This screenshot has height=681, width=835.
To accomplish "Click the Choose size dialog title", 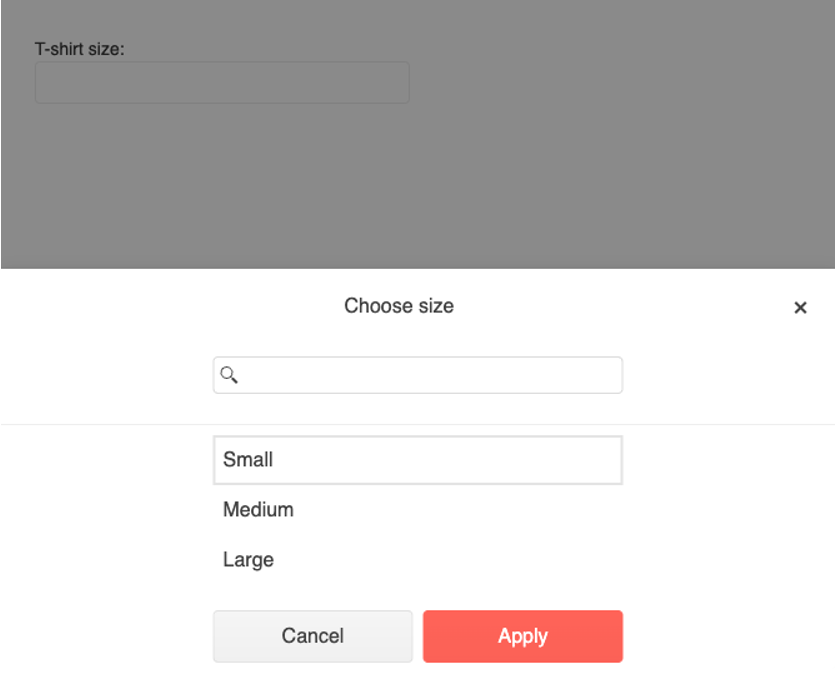I will [x=399, y=306].
